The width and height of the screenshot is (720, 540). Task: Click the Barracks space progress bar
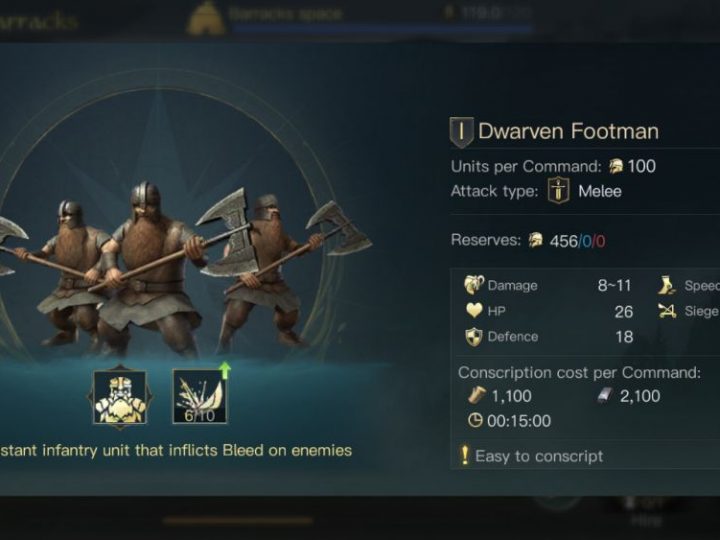point(382,29)
